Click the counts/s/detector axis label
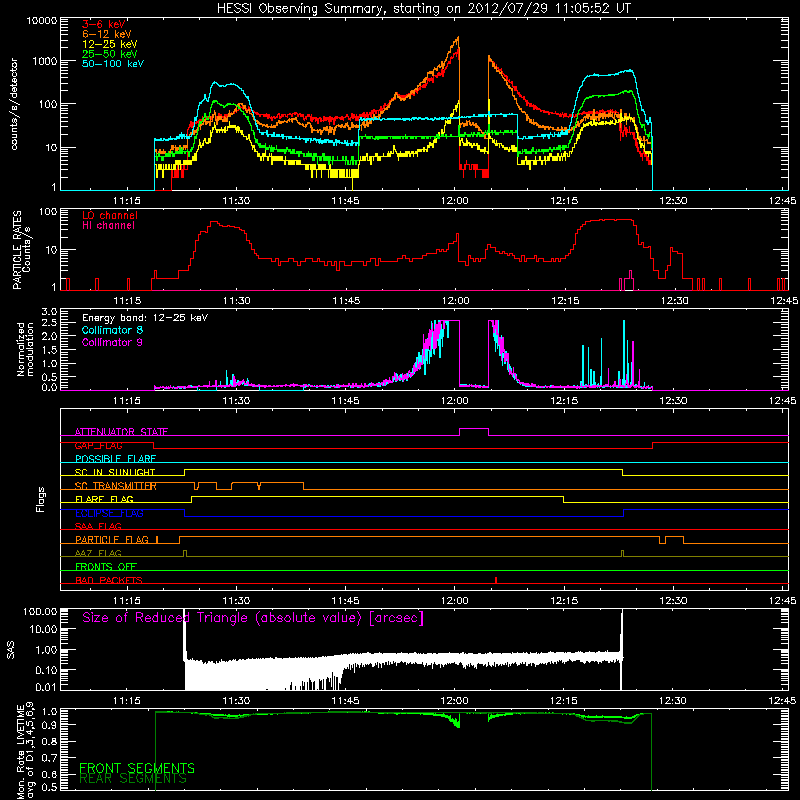Image resolution: width=800 pixels, height=800 pixels. pos(14,104)
